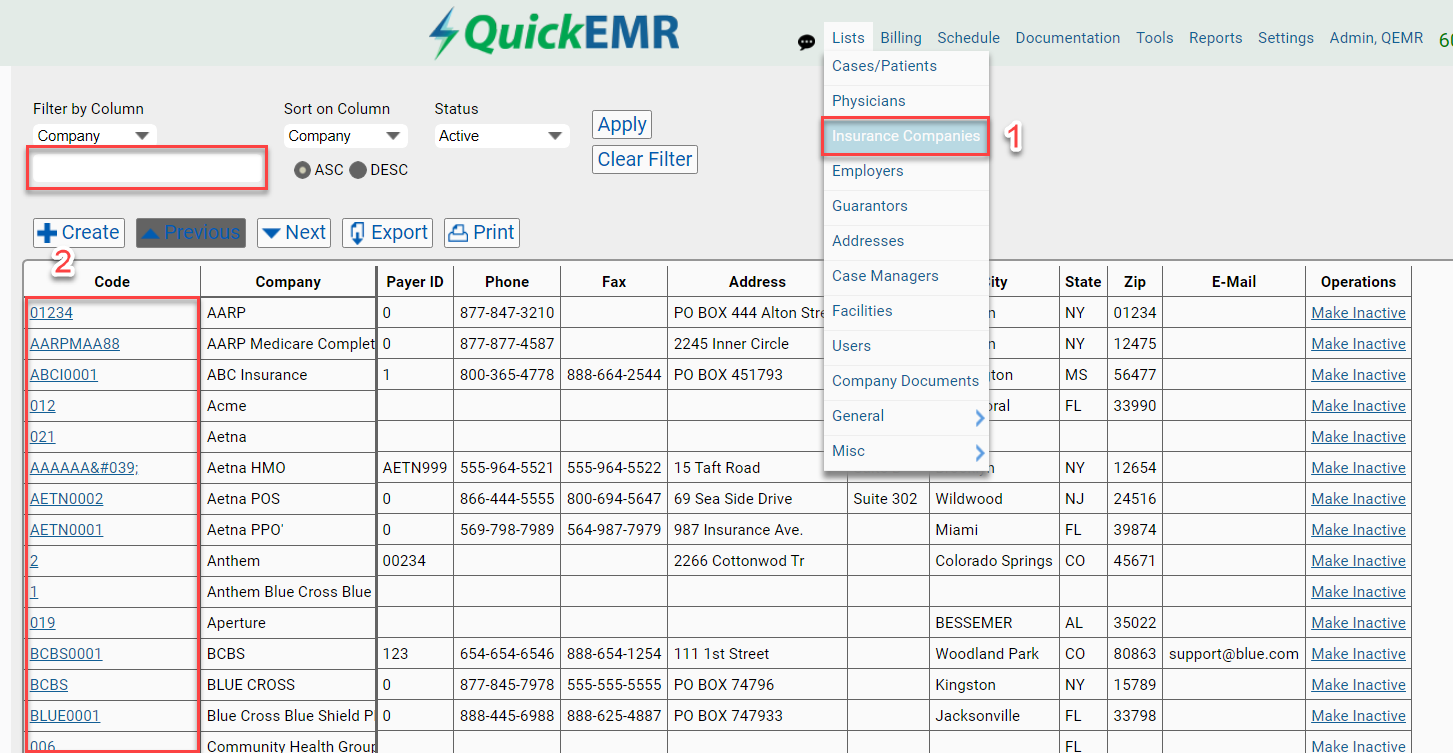This screenshot has height=753, width=1453.
Task: Open the Filter by Column dropdown
Action: coord(94,136)
